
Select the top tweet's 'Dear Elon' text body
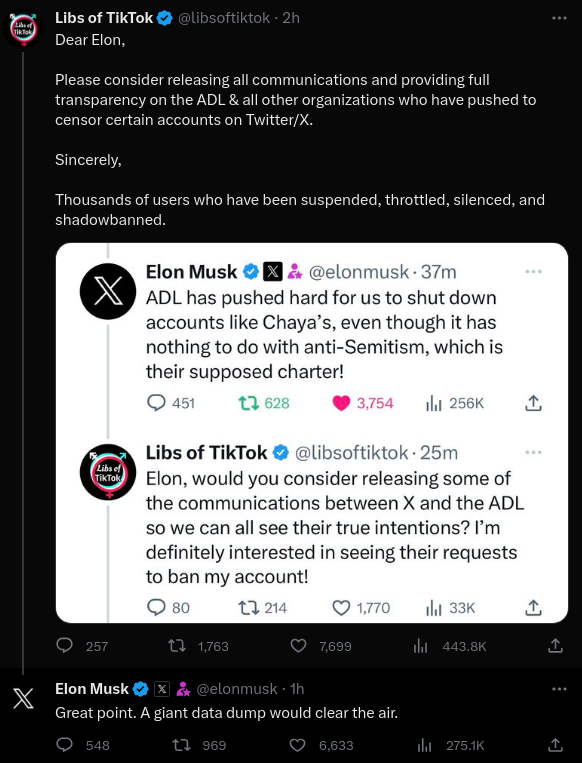300,130
